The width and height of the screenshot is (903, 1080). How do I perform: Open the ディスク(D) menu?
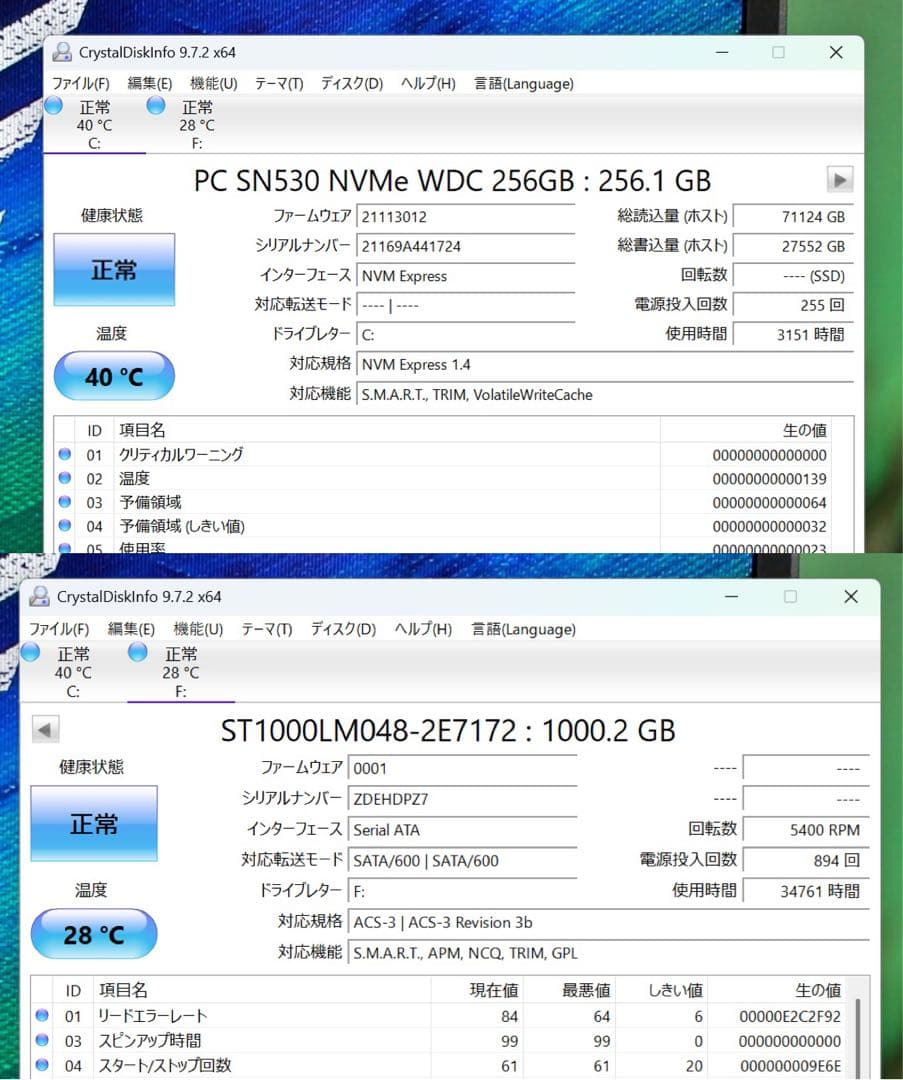(350, 84)
